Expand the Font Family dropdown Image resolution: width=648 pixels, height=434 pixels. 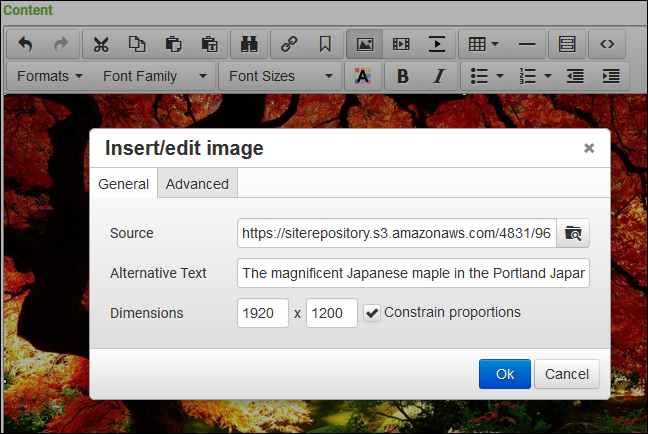coord(155,76)
